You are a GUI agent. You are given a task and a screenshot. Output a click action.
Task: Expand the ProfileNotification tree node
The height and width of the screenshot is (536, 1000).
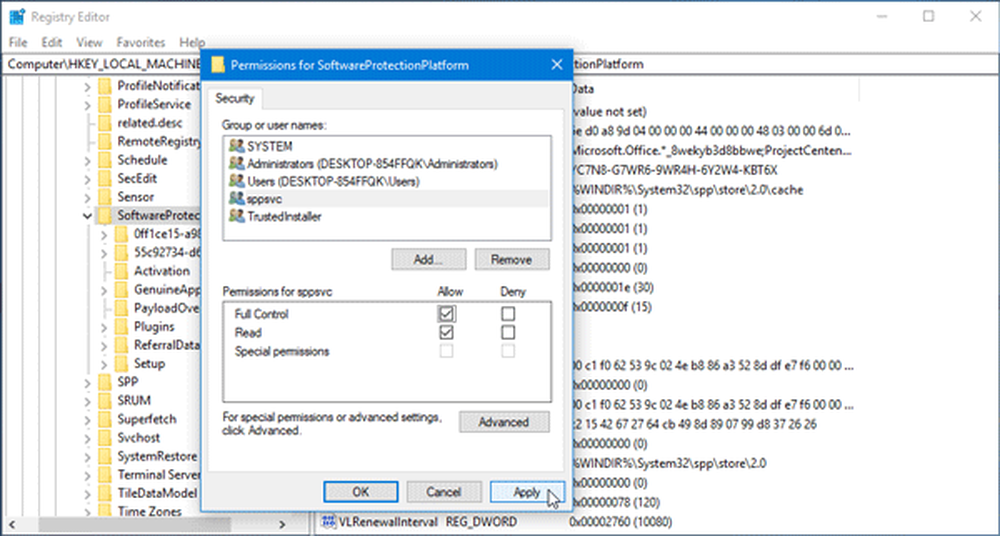click(88, 86)
